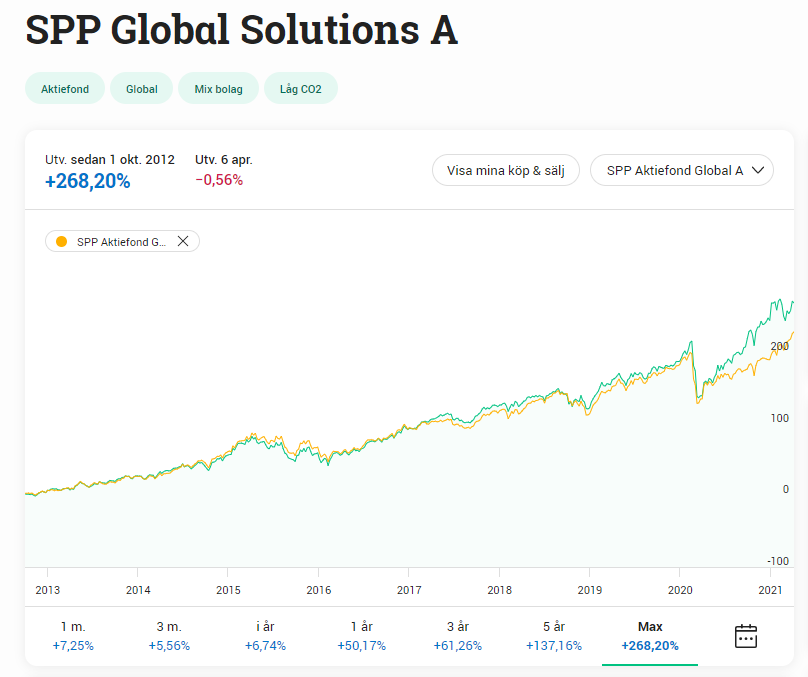This screenshot has height=677, width=808.
Task: Click the orange comparison fund color dot
Action: 62,241
